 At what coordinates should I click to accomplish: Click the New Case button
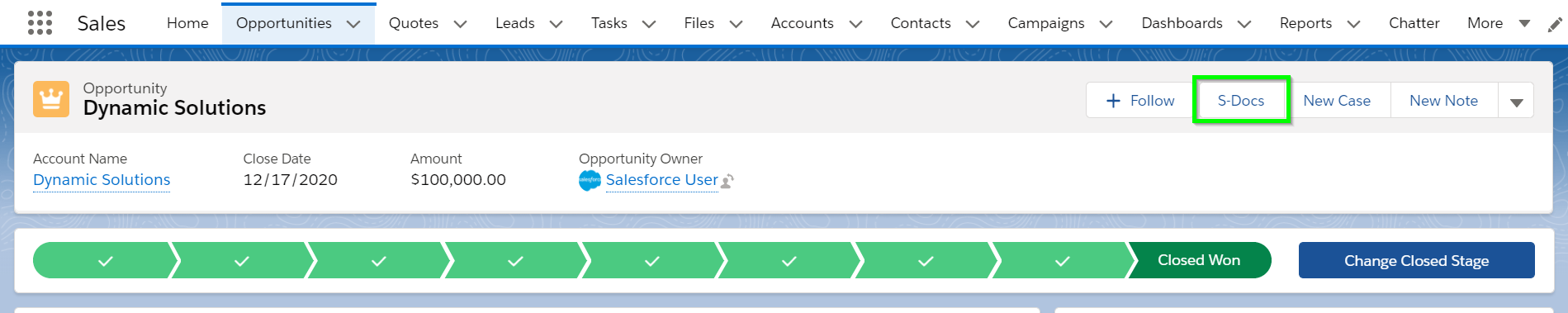click(1337, 101)
